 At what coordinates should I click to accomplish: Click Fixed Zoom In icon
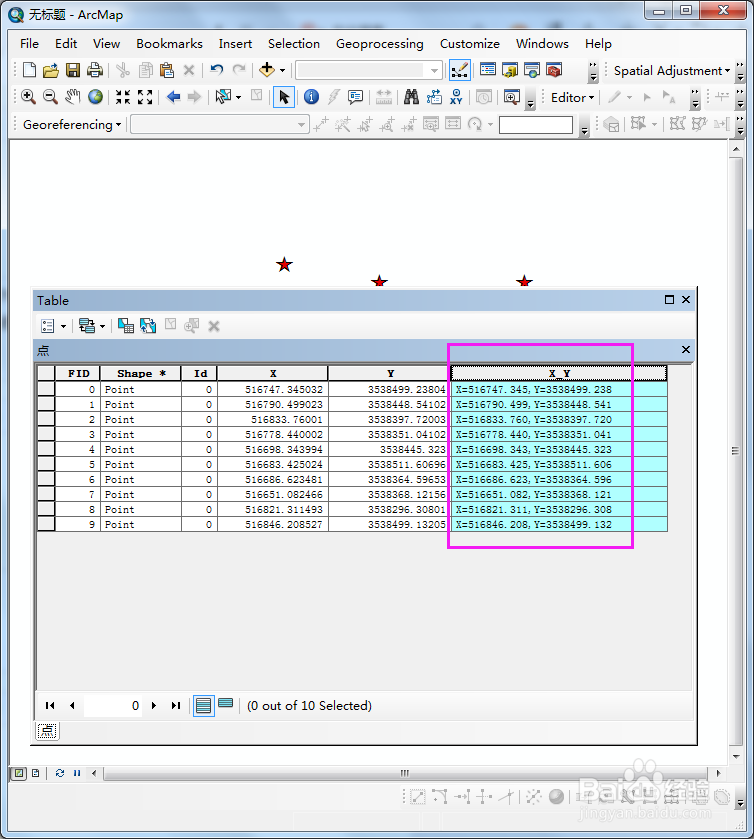coord(123,97)
